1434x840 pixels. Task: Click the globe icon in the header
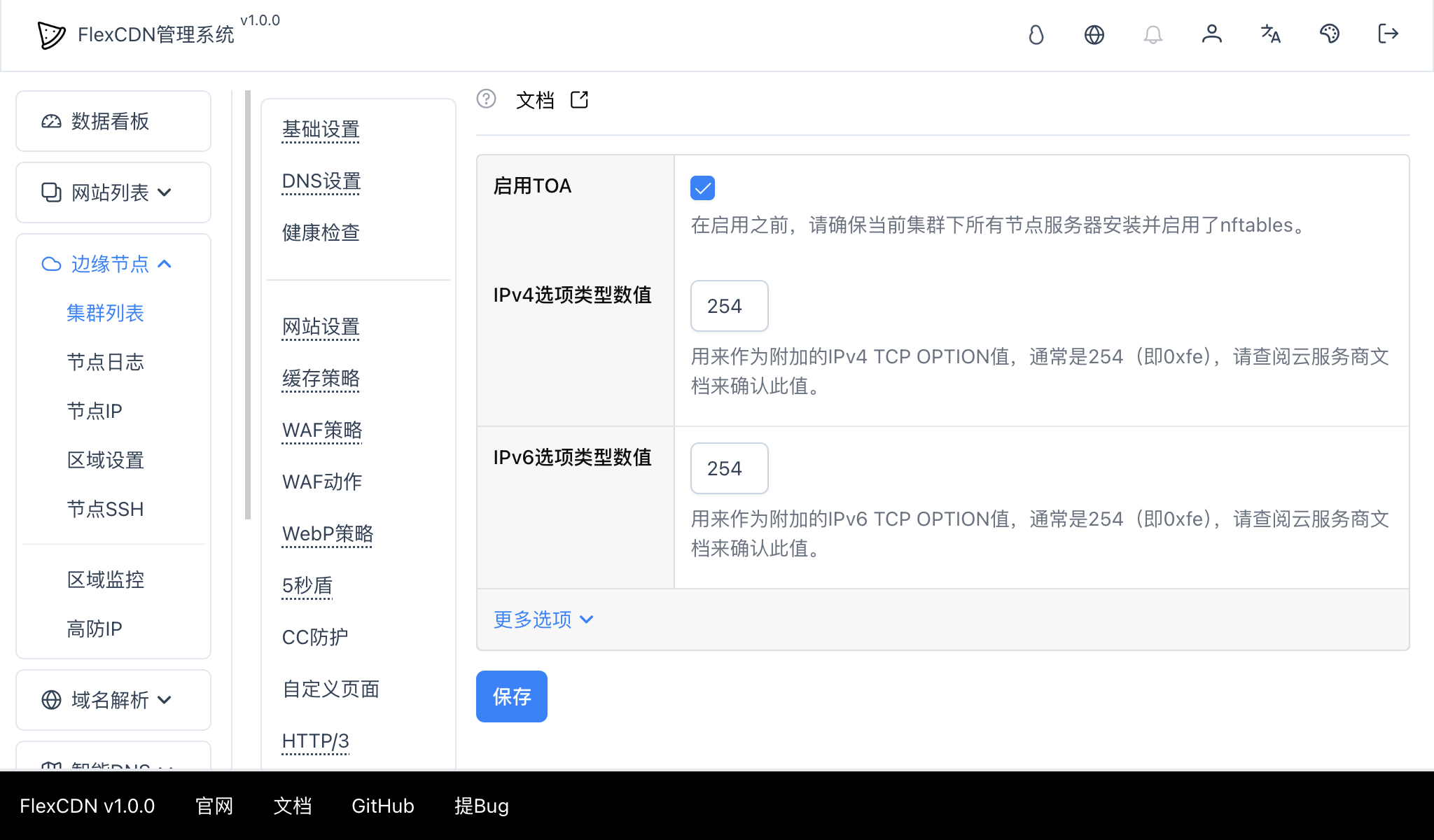tap(1094, 34)
